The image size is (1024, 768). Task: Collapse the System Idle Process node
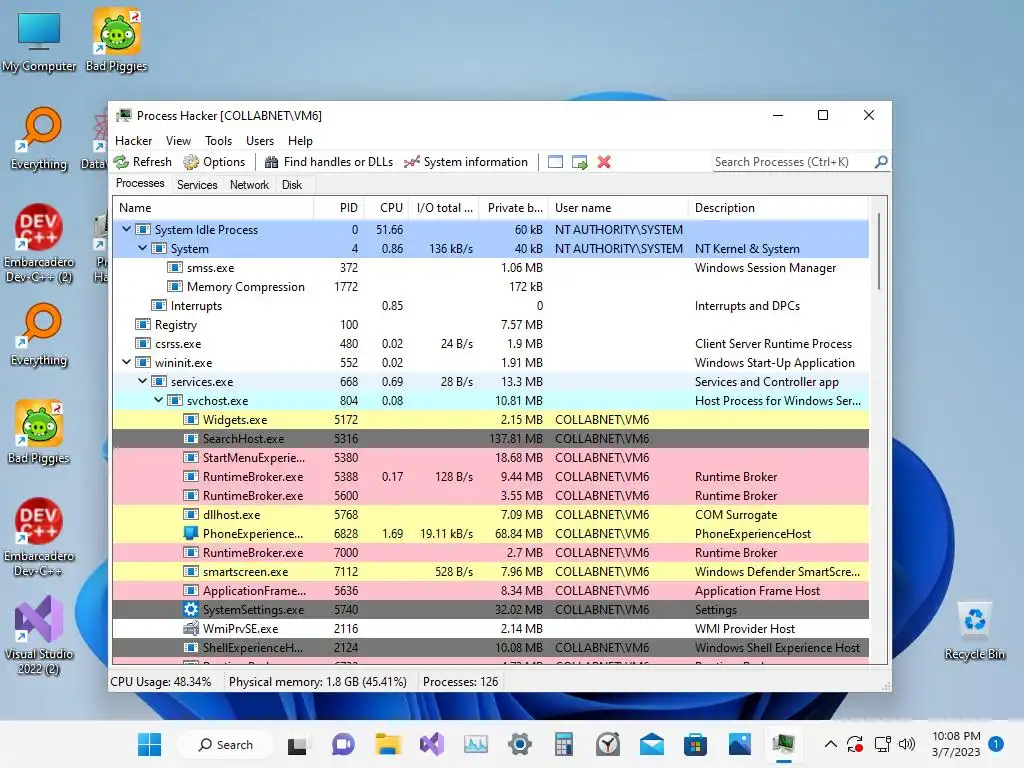pos(126,230)
